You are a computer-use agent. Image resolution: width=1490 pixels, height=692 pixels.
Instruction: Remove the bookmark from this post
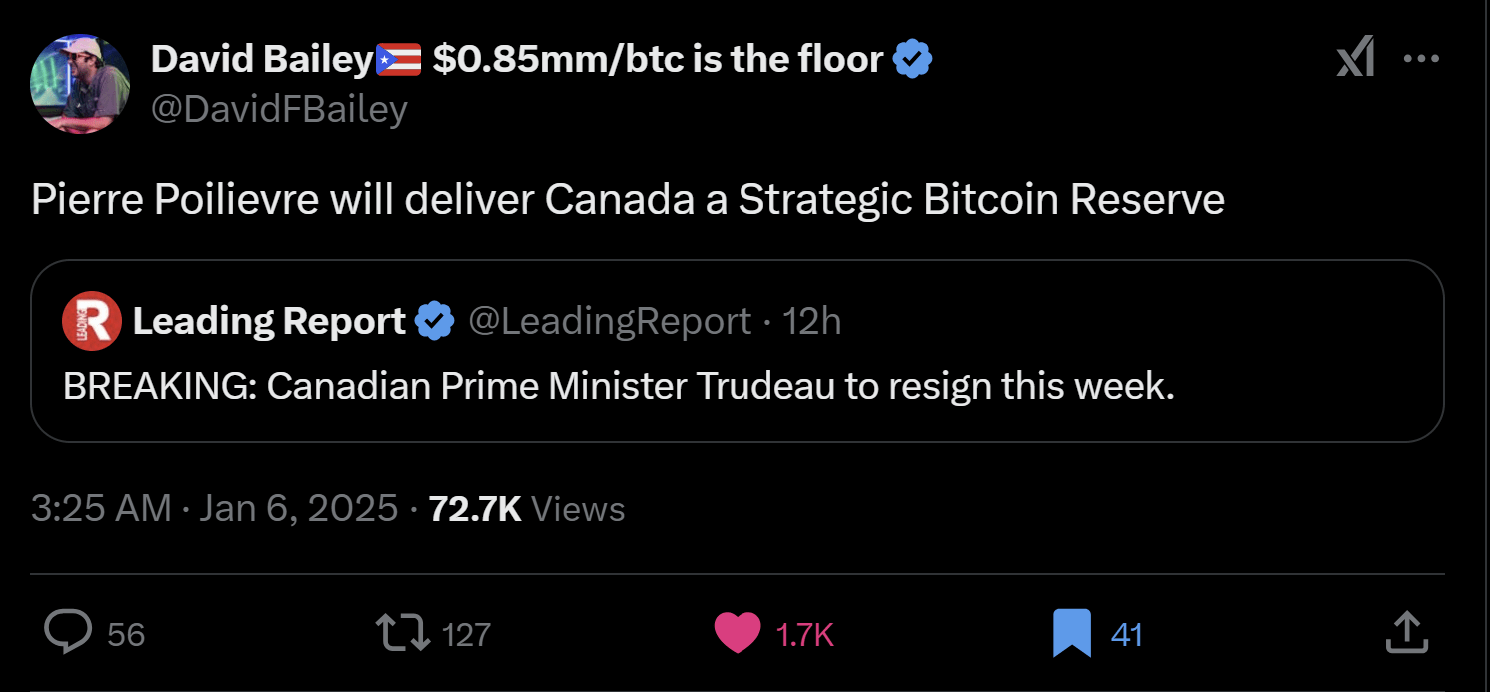[x=1073, y=632]
